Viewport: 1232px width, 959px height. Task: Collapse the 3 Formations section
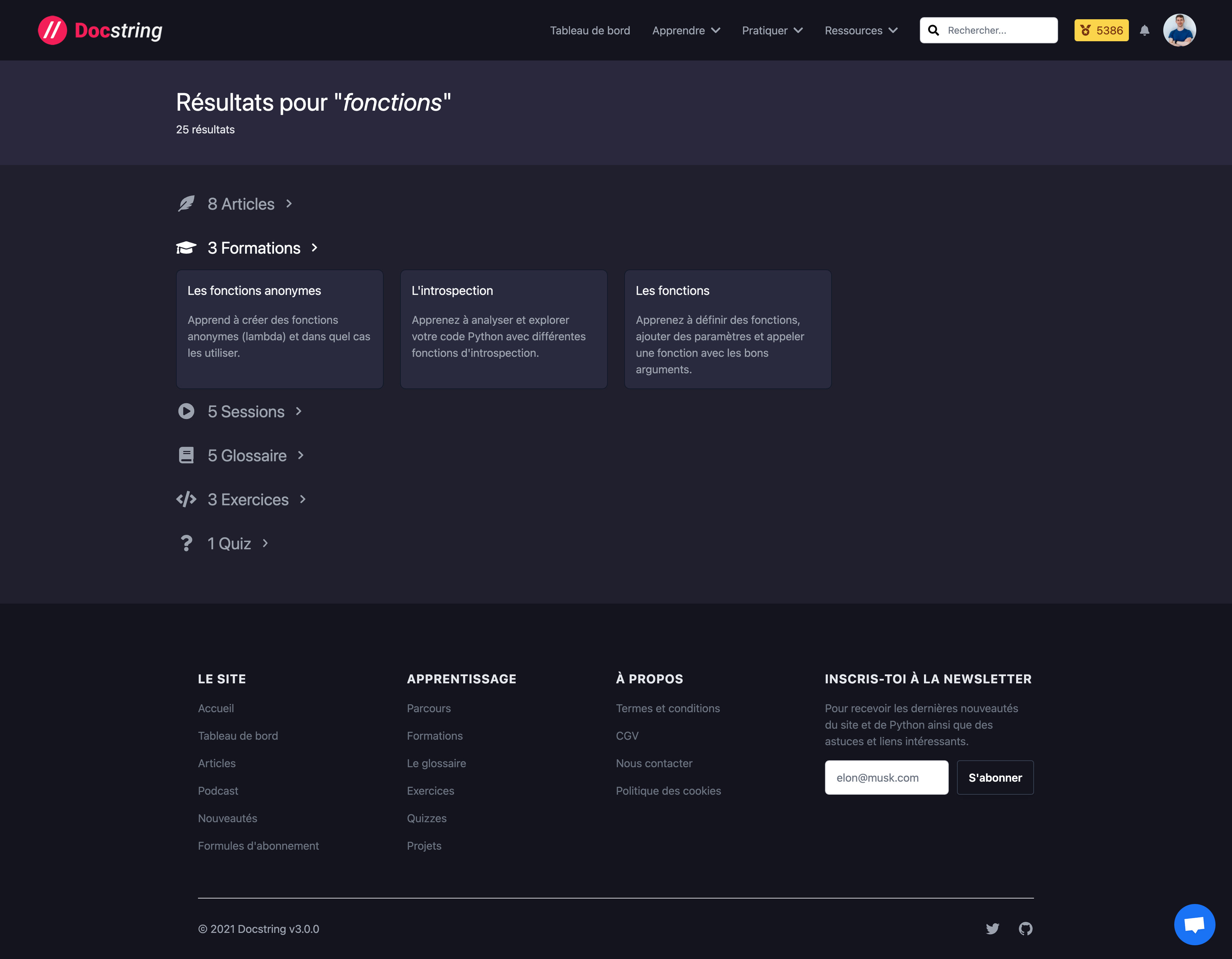tap(254, 247)
